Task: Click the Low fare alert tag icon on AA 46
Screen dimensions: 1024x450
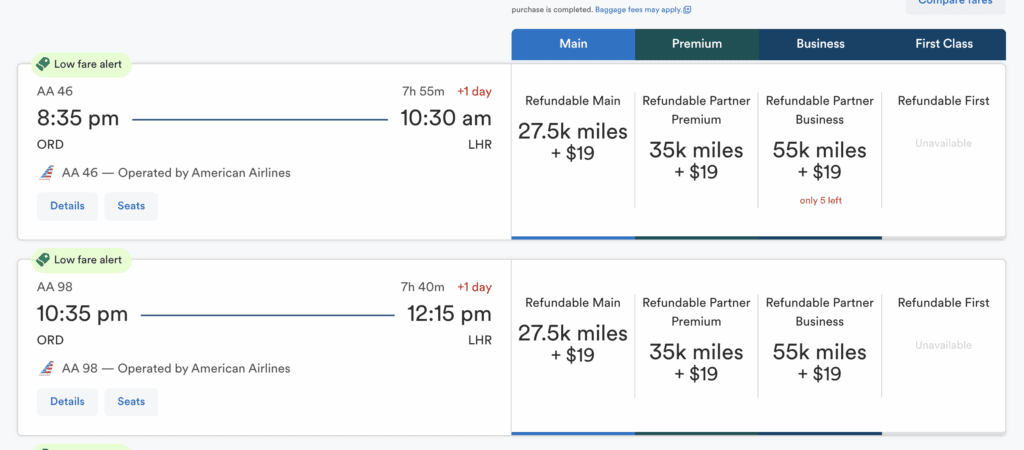Action: (x=43, y=64)
